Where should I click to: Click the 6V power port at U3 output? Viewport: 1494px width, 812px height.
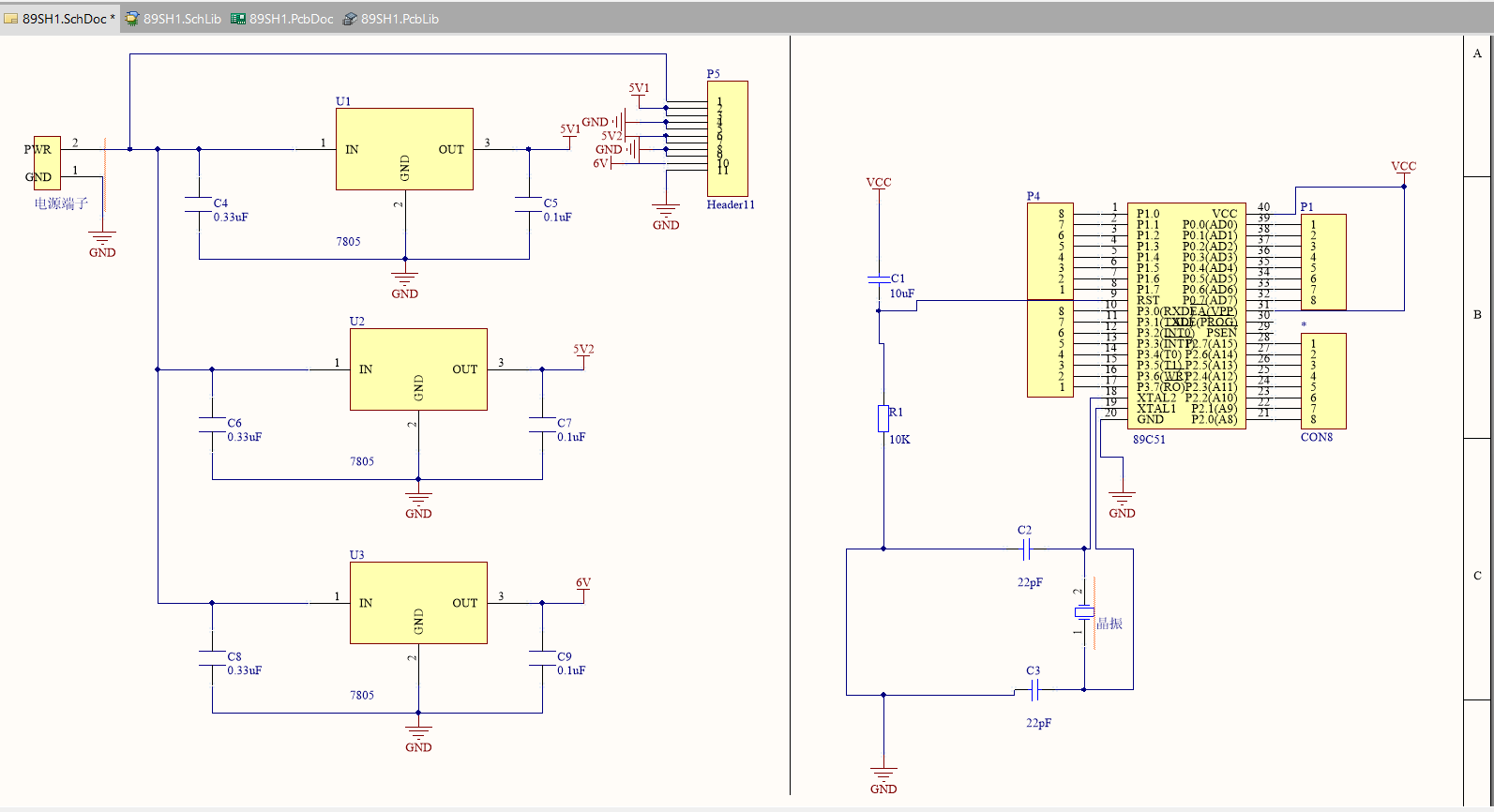583,588
